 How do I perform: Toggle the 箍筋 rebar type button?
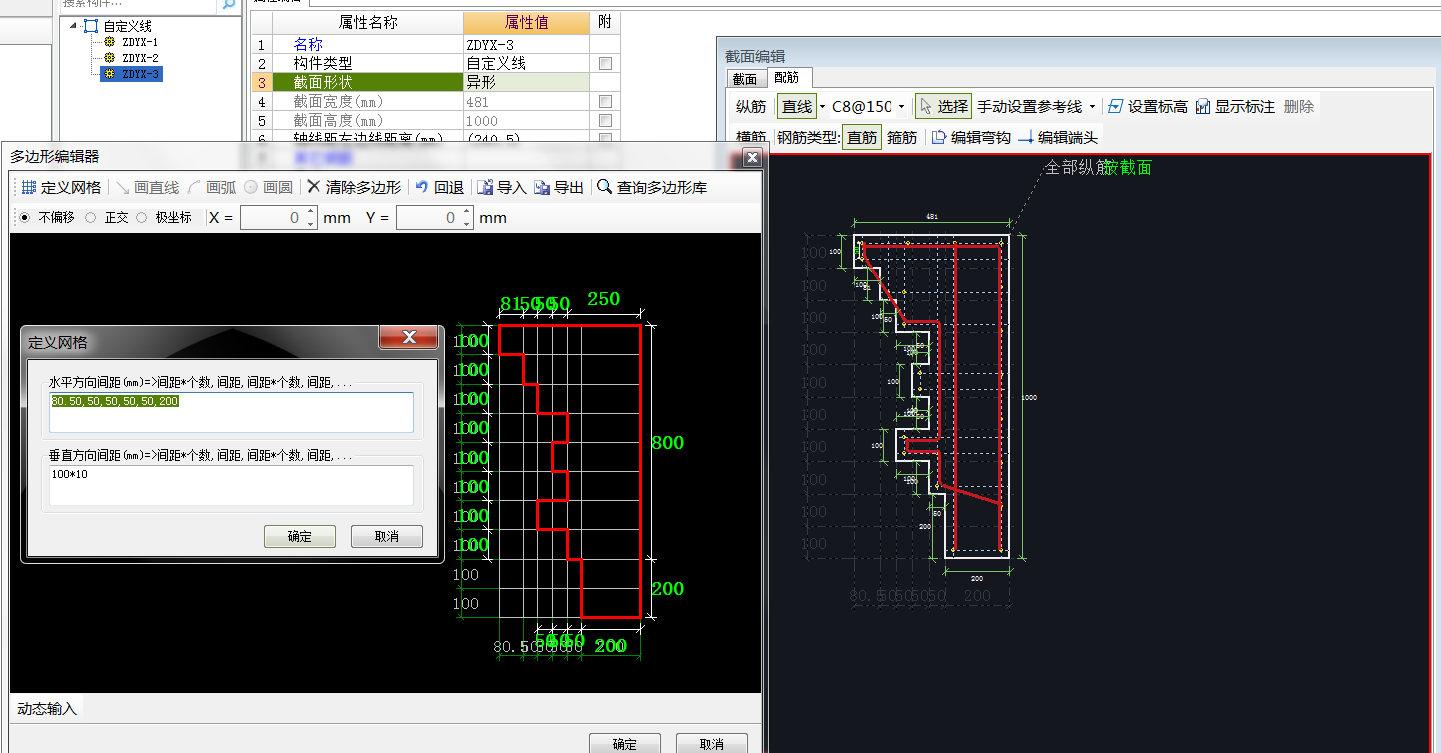(x=902, y=138)
